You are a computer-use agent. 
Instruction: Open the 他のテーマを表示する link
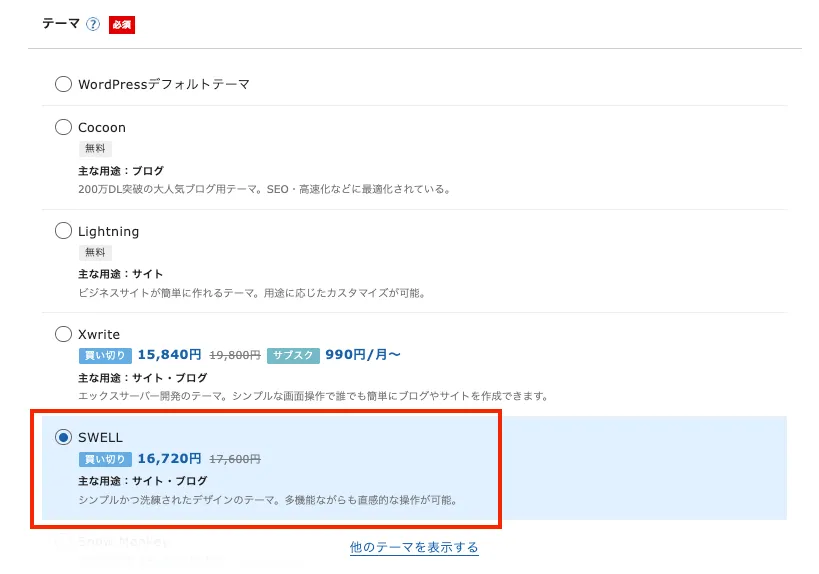pyautogui.click(x=414, y=547)
